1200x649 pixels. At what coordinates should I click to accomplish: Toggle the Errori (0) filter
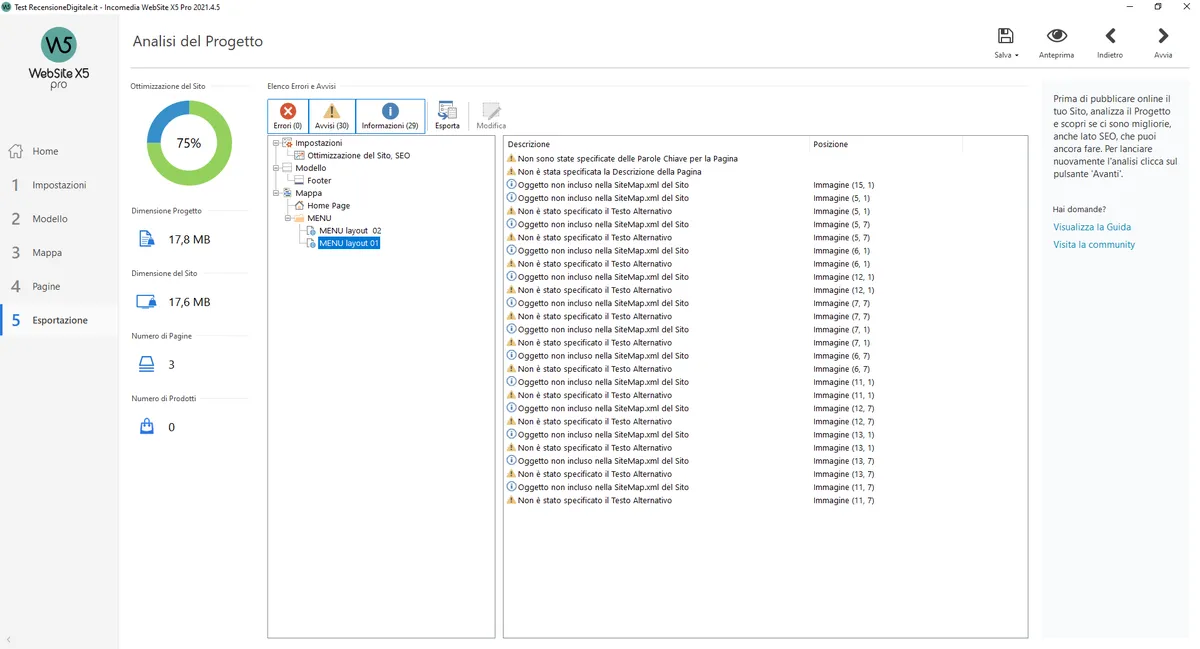[x=288, y=116]
